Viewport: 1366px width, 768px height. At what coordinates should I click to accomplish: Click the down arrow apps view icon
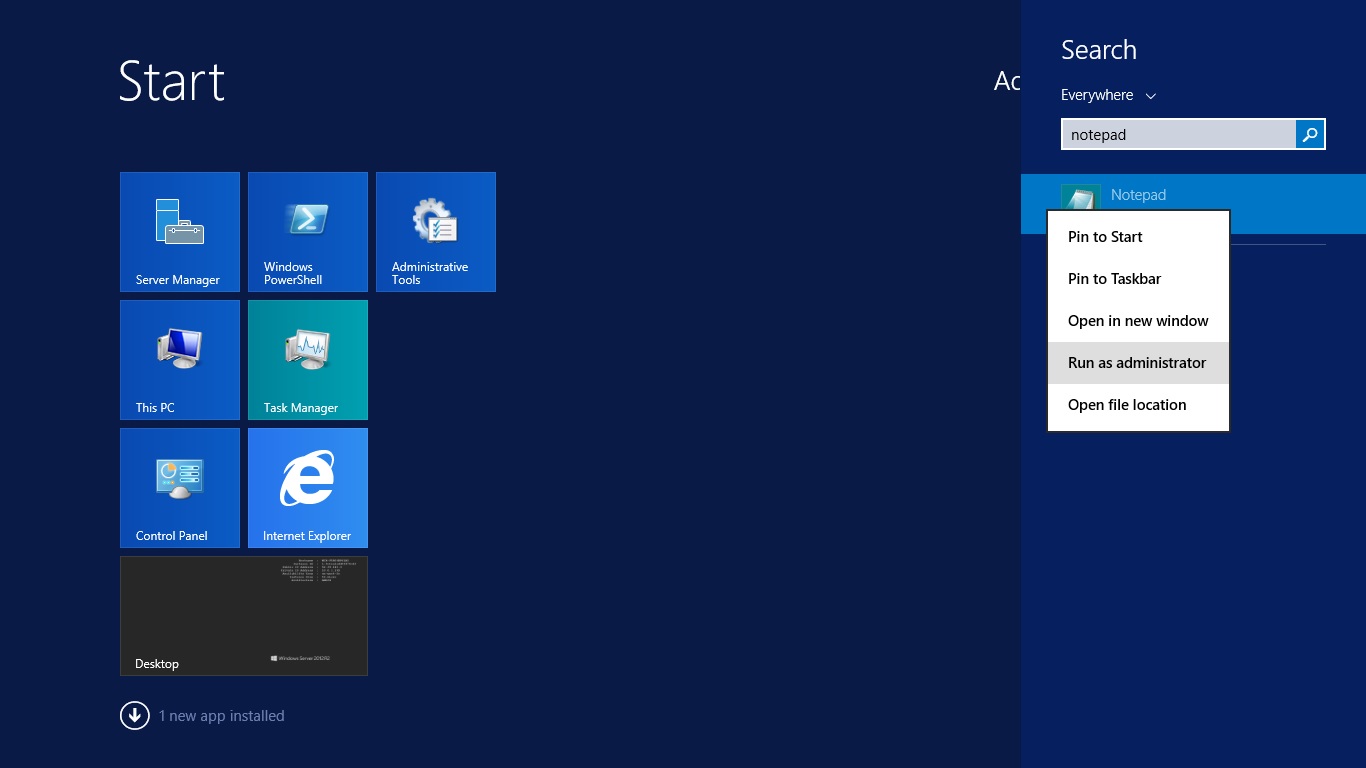click(x=135, y=716)
